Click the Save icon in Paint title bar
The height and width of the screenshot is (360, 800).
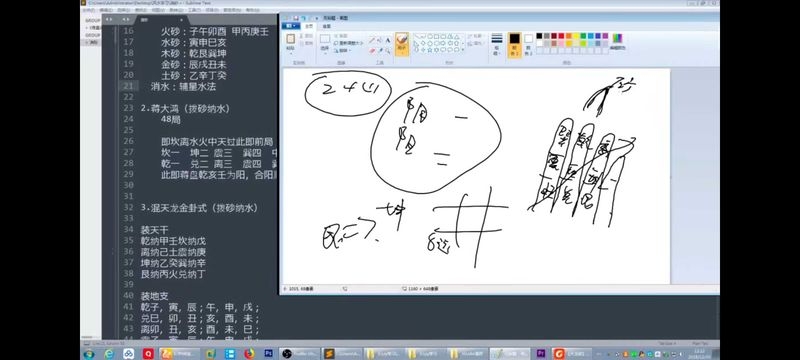tap(296, 18)
